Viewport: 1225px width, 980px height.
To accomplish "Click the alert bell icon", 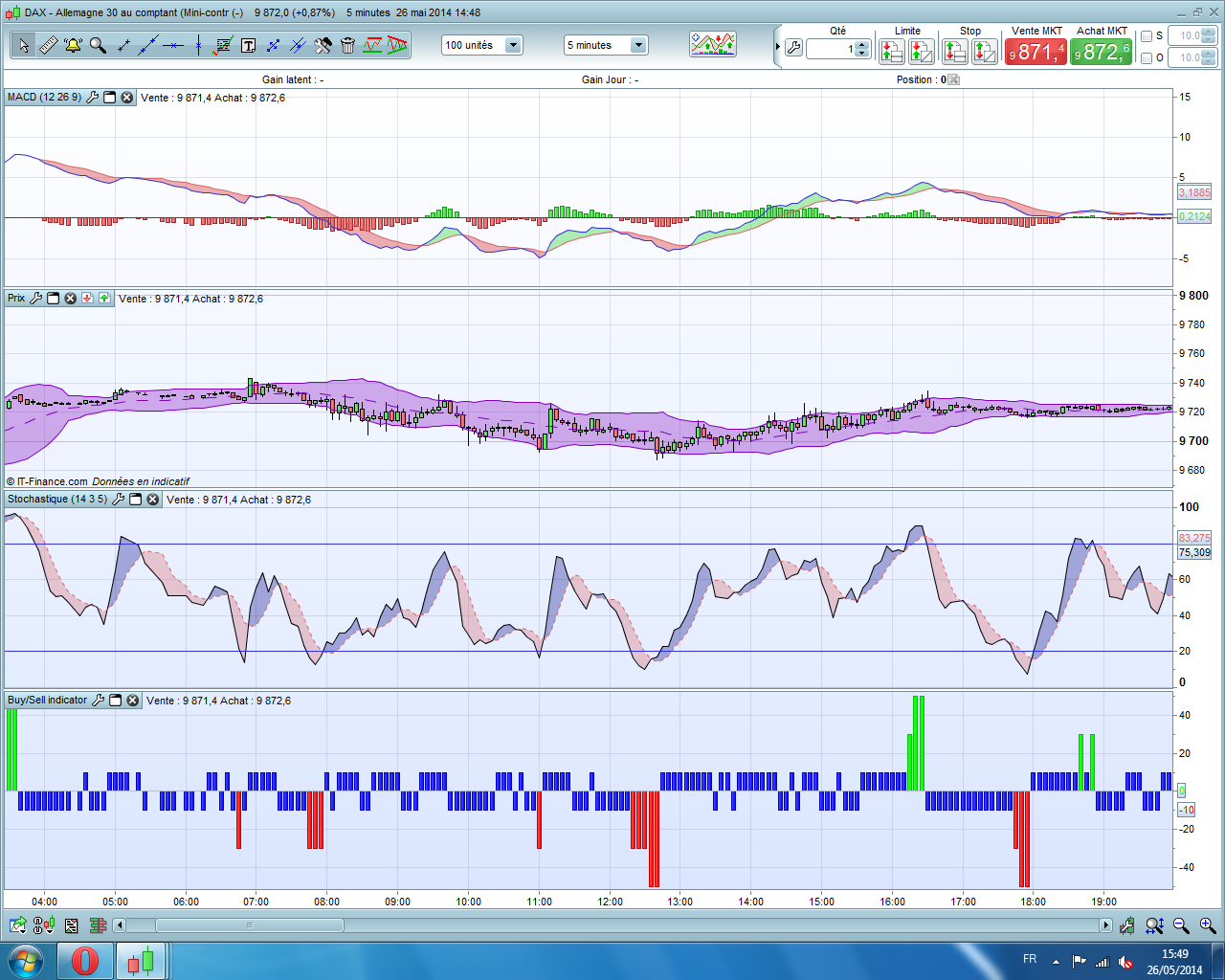I will pyautogui.click(x=73, y=45).
